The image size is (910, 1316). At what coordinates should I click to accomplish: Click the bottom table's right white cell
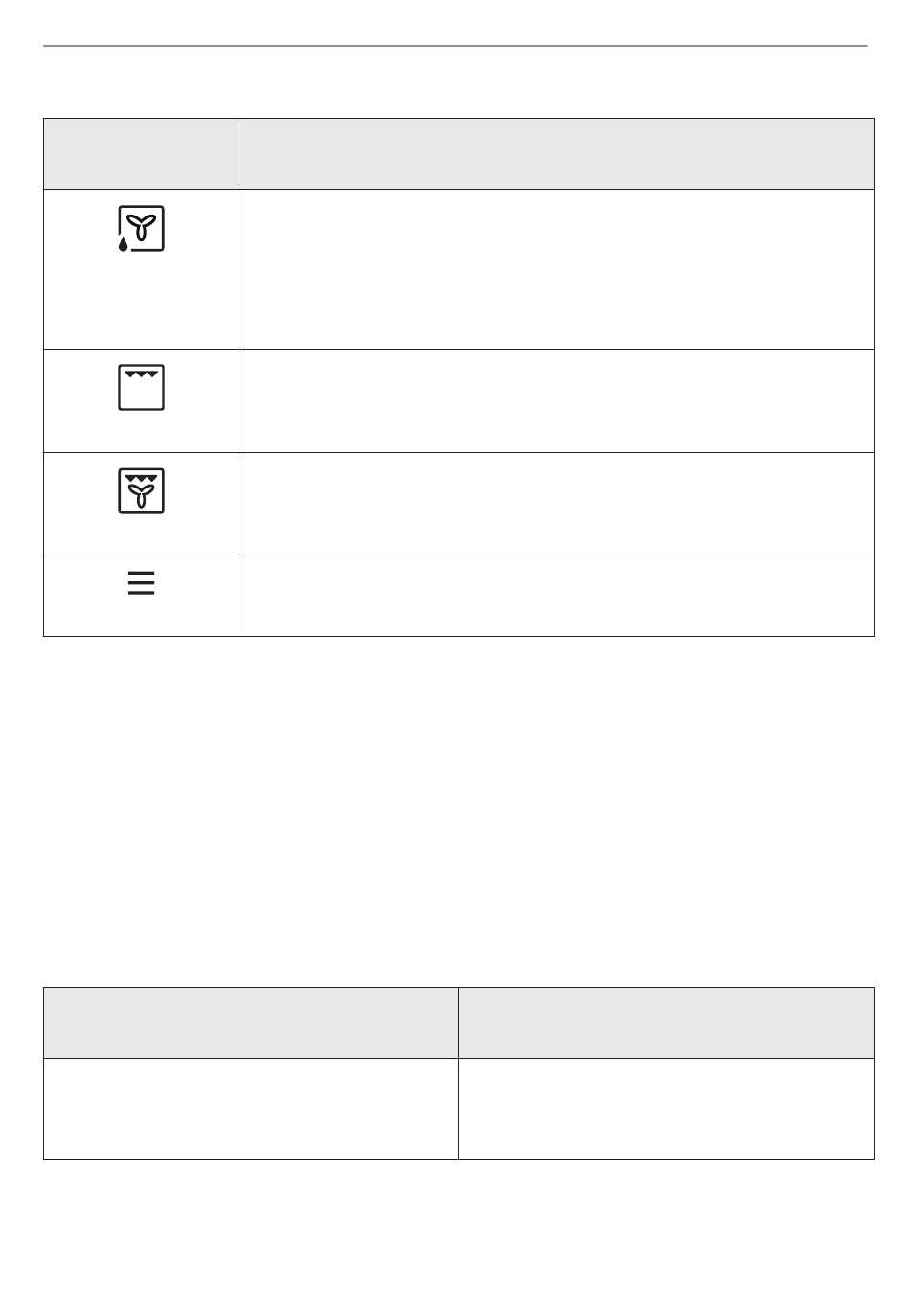(667, 1109)
